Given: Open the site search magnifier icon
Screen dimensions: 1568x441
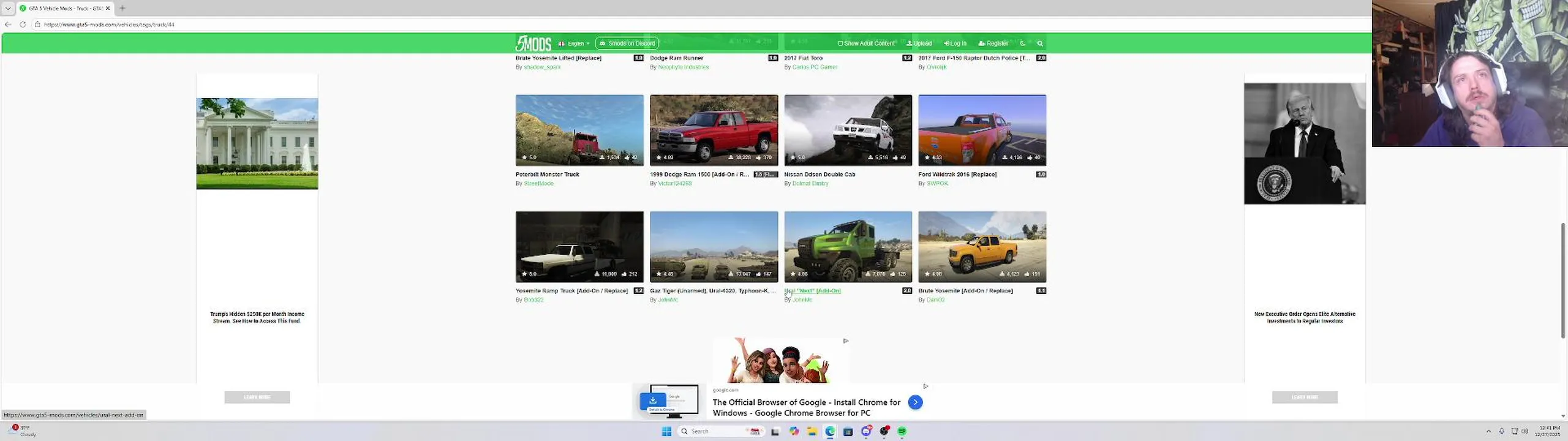Looking at the screenshot, I should 1039,43.
